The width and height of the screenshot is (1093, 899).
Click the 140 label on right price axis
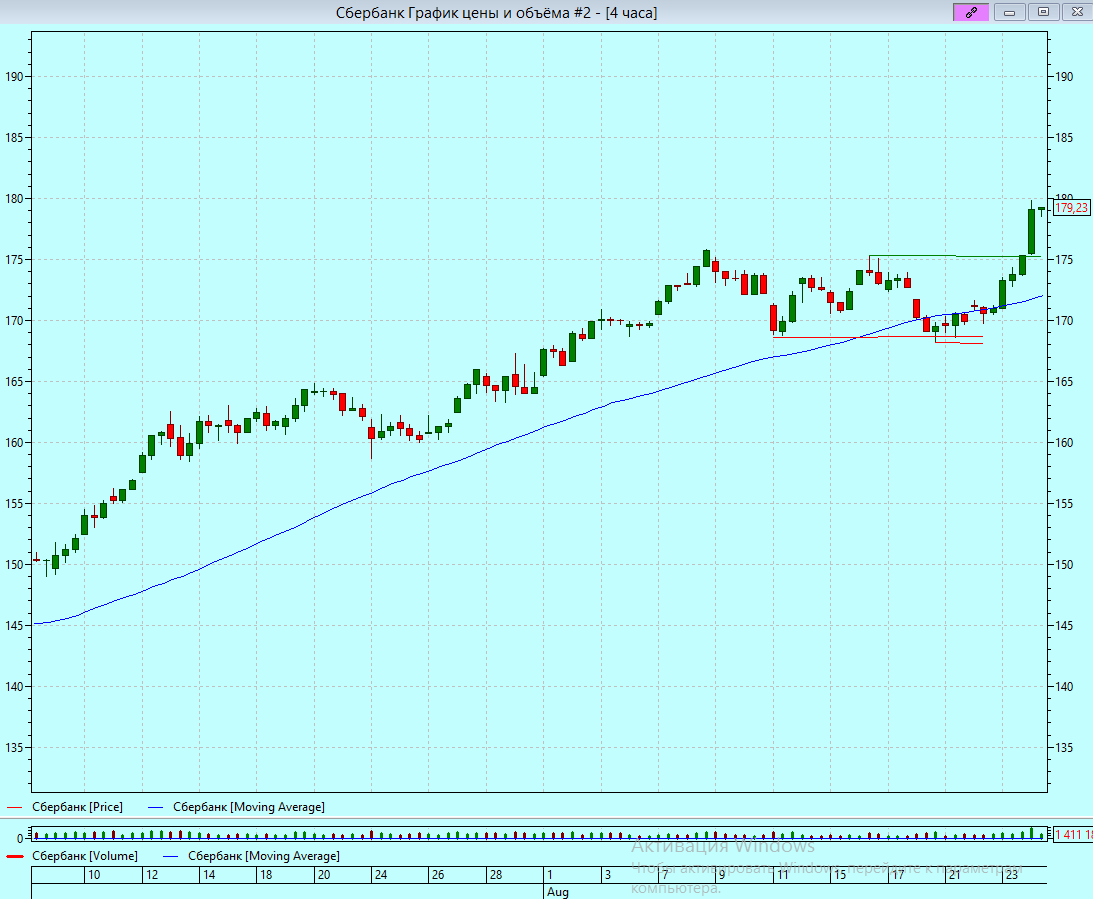[x=1064, y=686]
